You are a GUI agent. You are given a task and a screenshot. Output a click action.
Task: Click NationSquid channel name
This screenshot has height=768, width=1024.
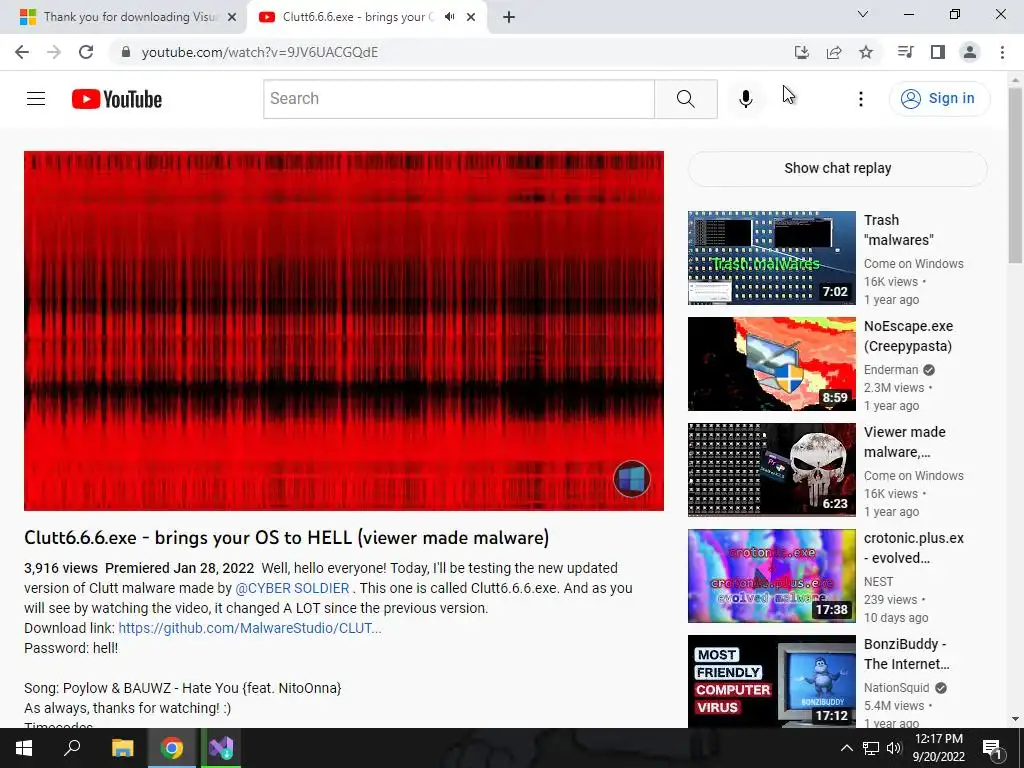tap(897, 688)
